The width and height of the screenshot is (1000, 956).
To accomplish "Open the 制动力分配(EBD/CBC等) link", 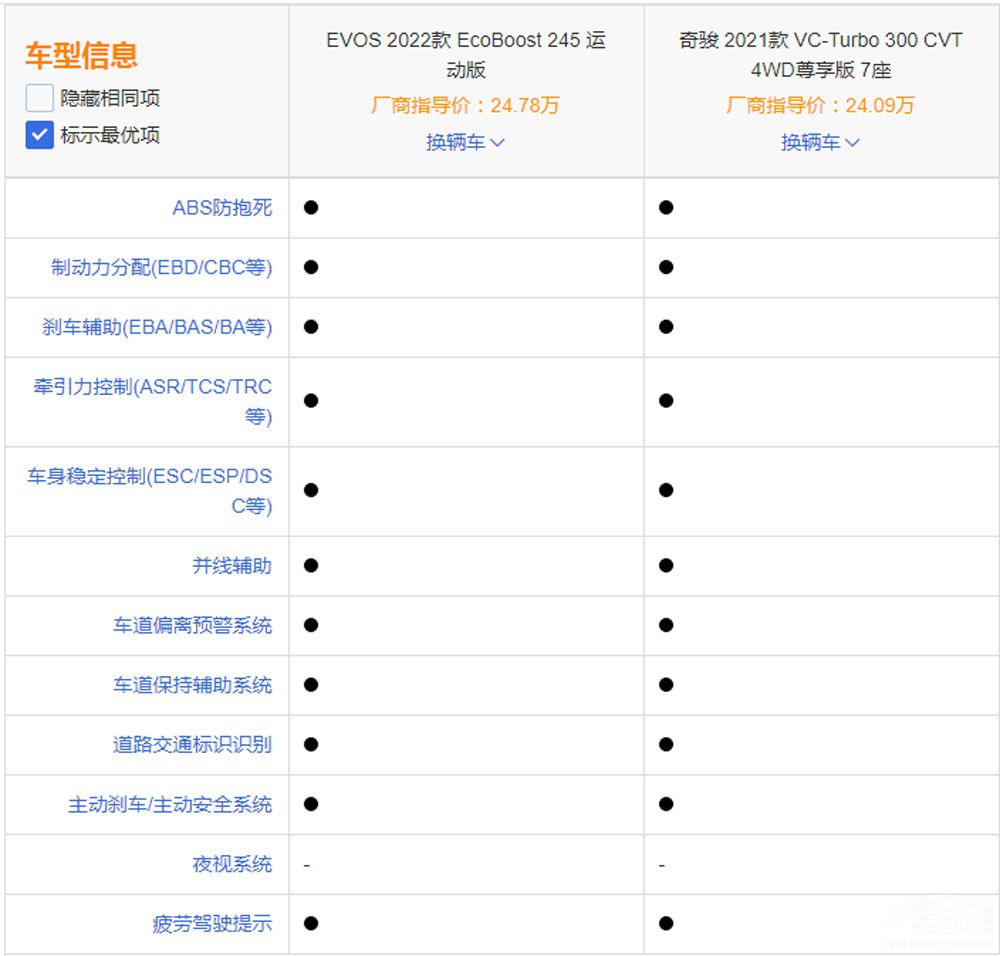I will [162, 268].
